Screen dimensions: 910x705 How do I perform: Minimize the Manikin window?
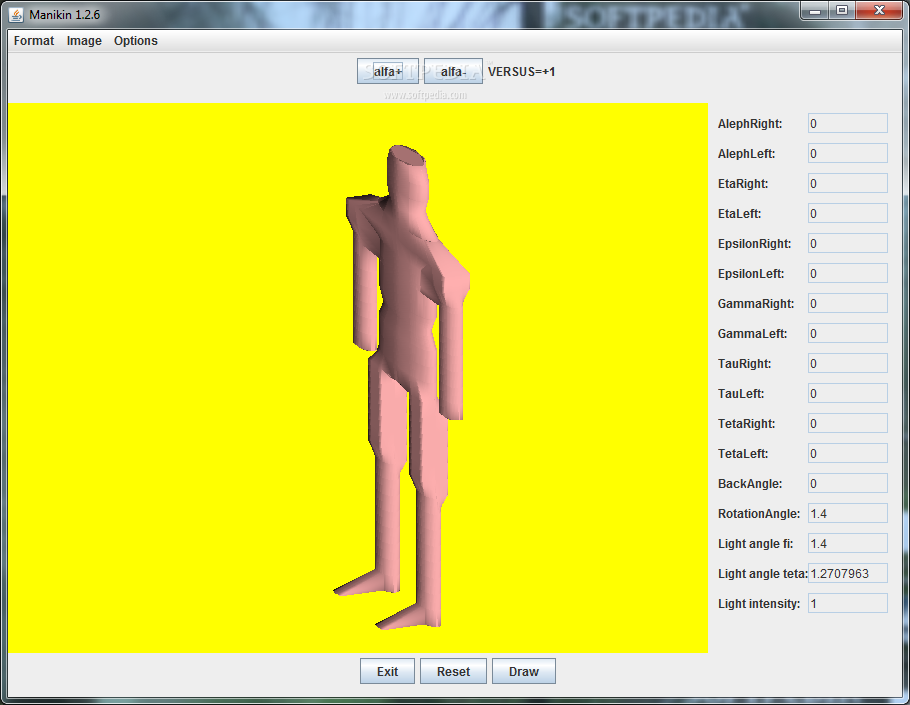[x=815, y=10]
